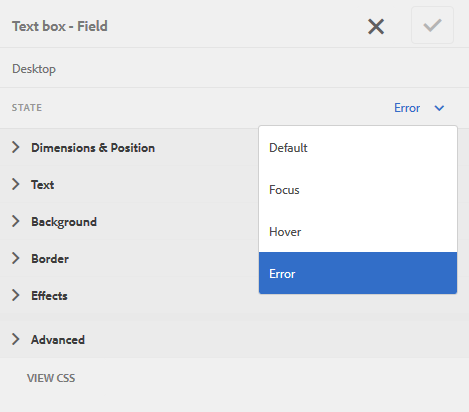Open the State dropdown showing Error
Screen dimensions: 469x412
[419, 108]
